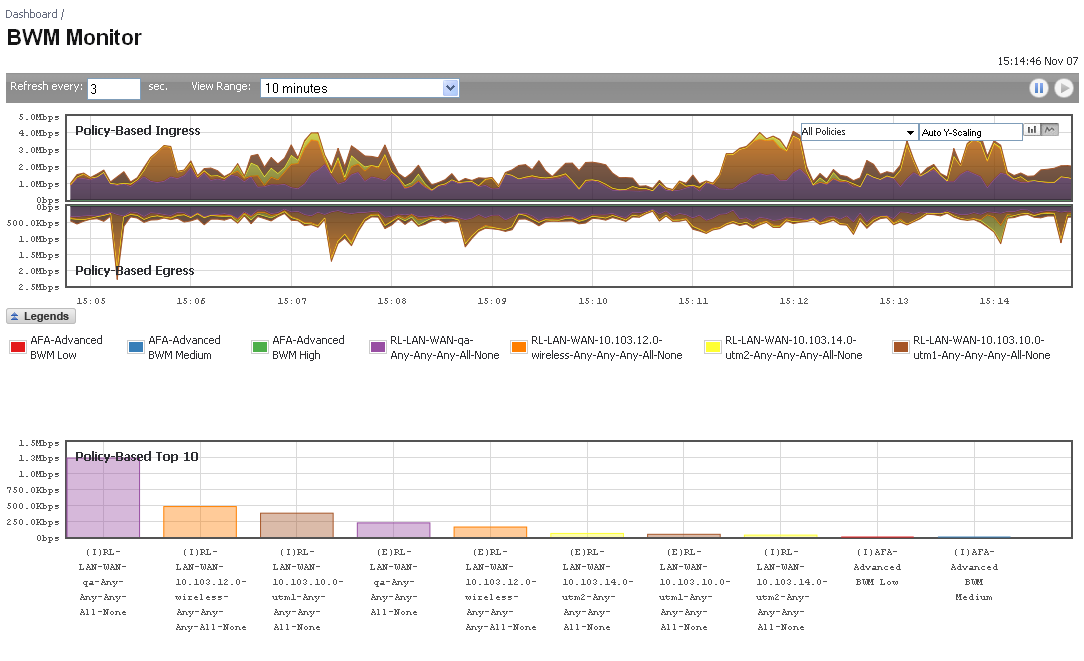Click the blue AFA-Advanced BWM Medium swatch

136,347
